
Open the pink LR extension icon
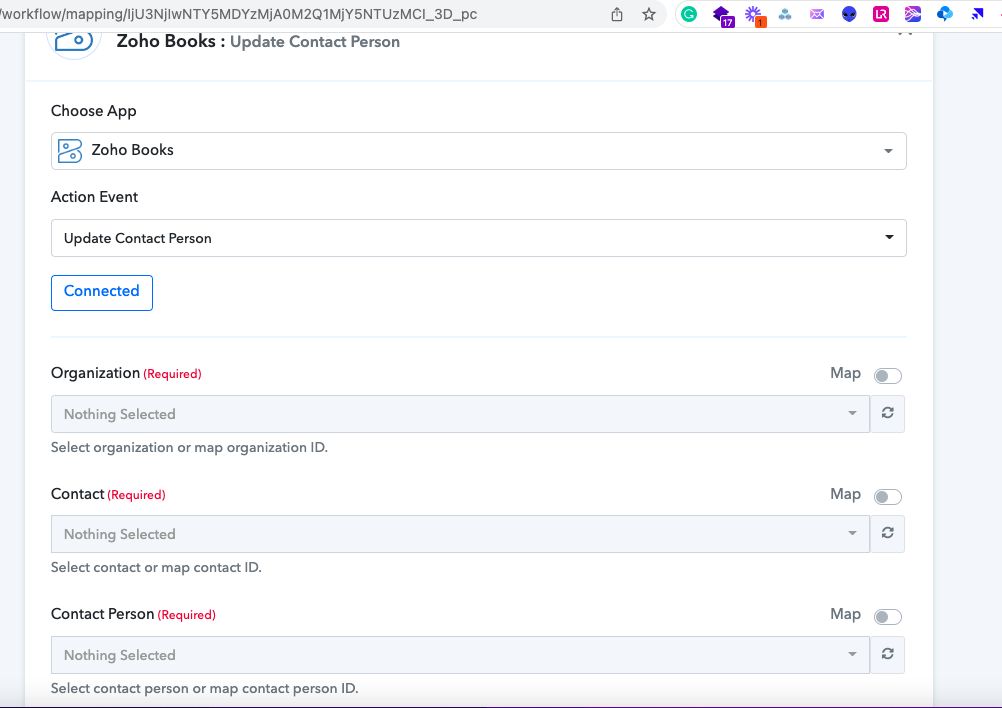881,14
